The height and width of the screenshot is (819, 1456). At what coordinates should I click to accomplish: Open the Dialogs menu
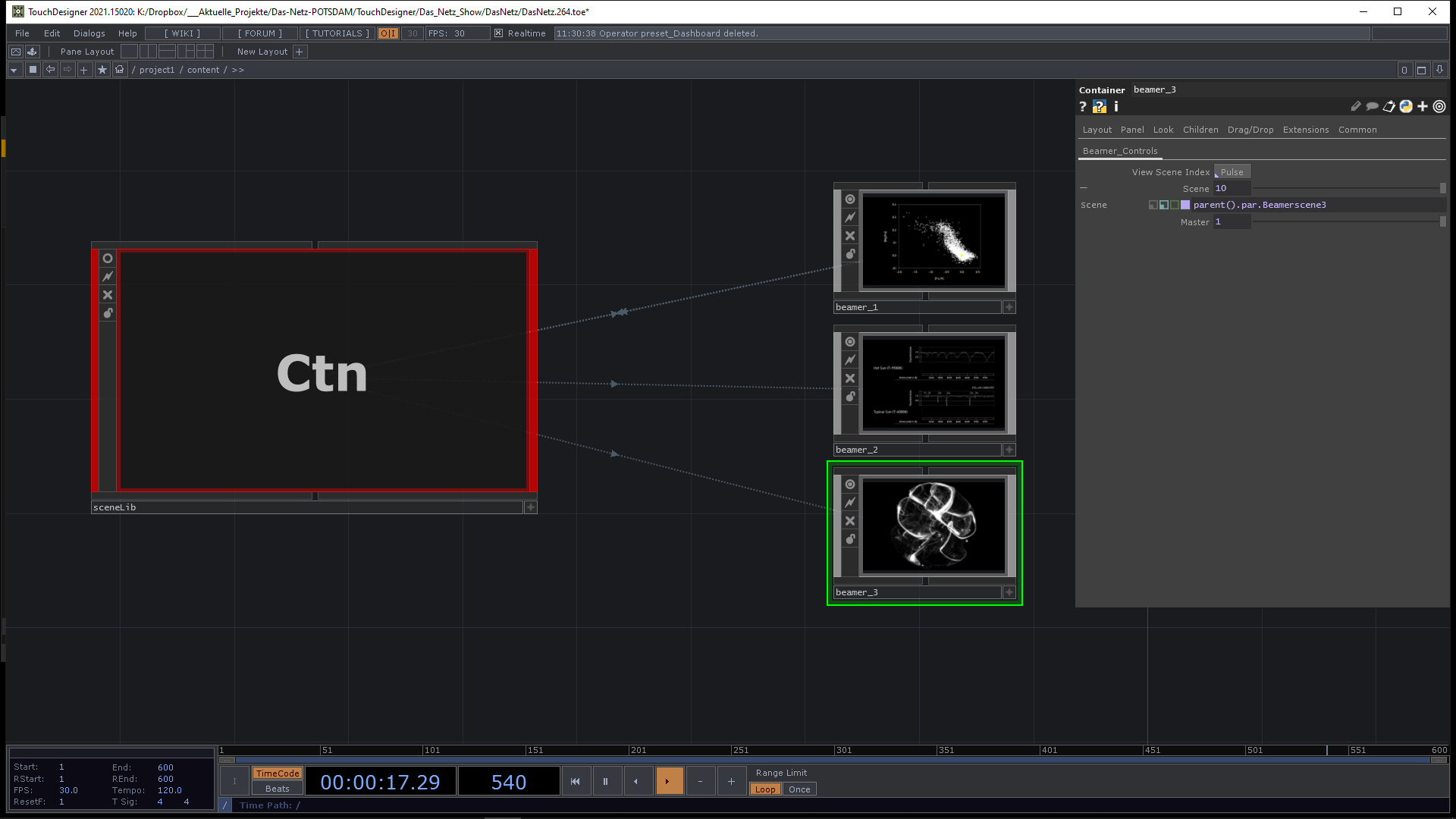(x=89, y=33)
